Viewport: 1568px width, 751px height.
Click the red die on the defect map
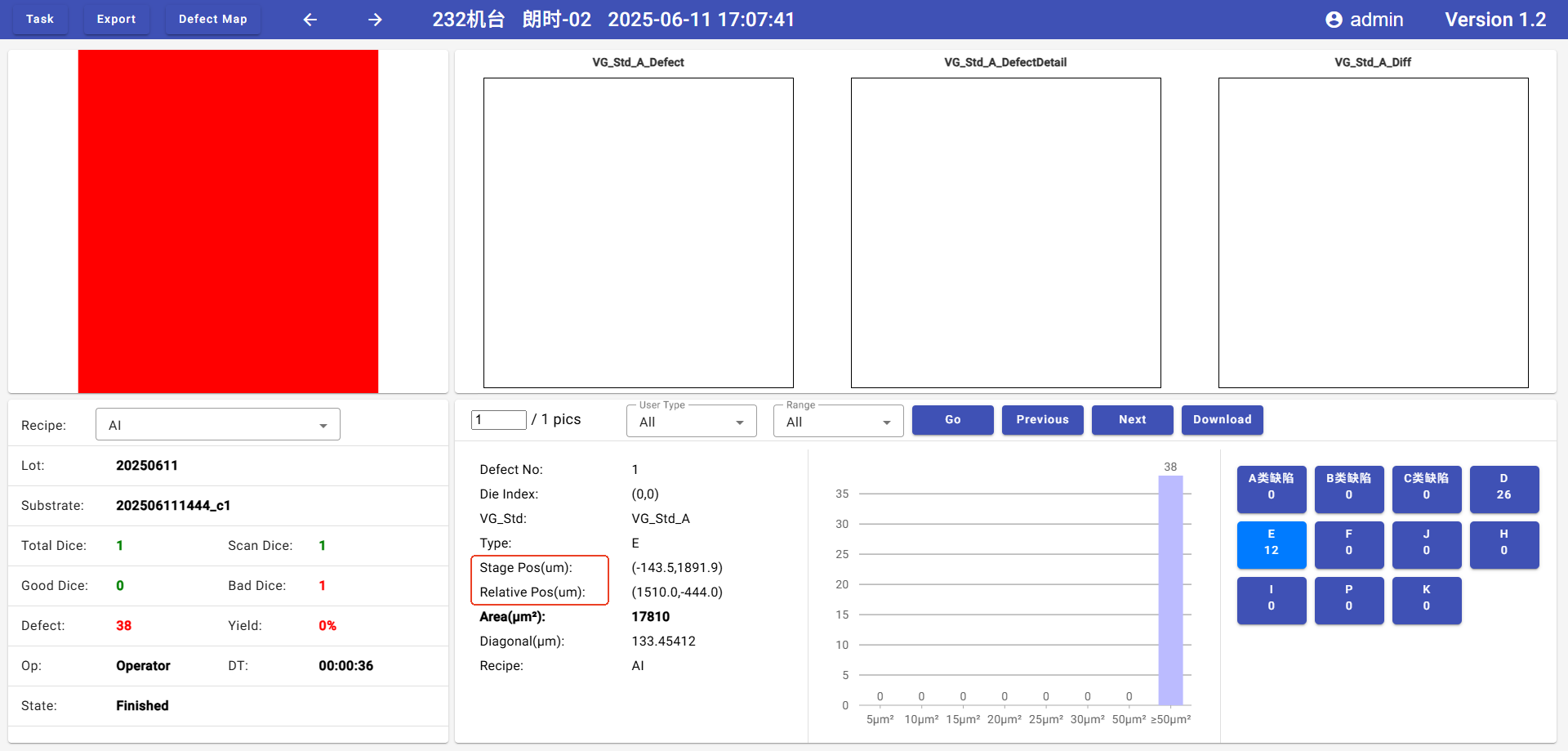(x=228, y=221)
